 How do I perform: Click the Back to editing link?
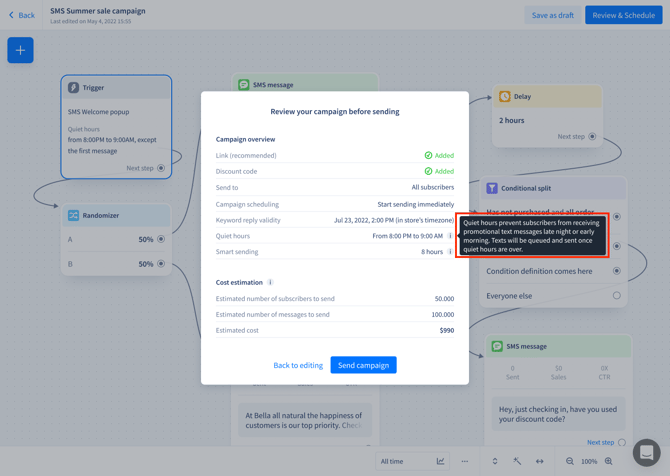pos(298,365)
